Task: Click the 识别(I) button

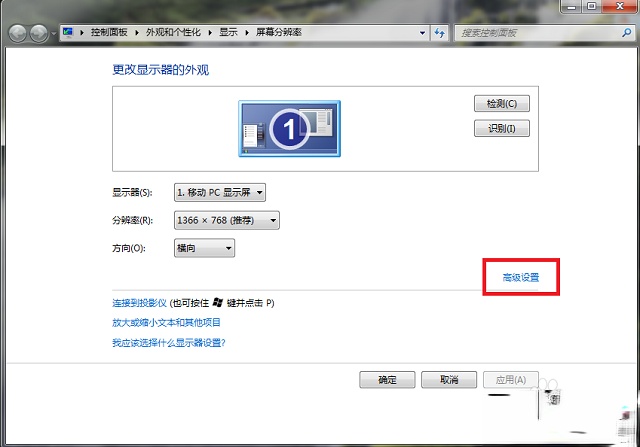Action: (502, 129)
